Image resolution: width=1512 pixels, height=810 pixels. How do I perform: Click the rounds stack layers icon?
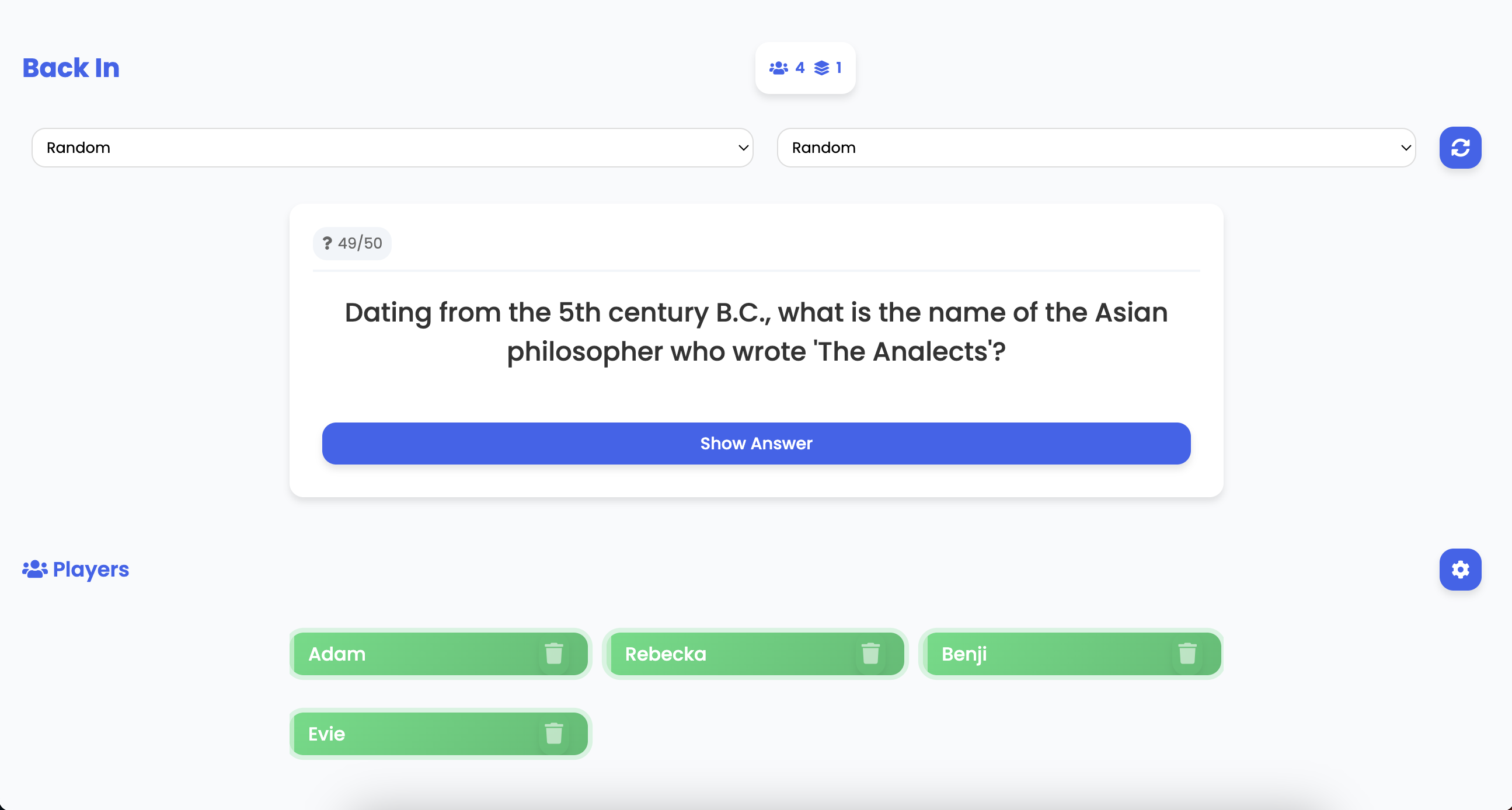coord(822,68)
